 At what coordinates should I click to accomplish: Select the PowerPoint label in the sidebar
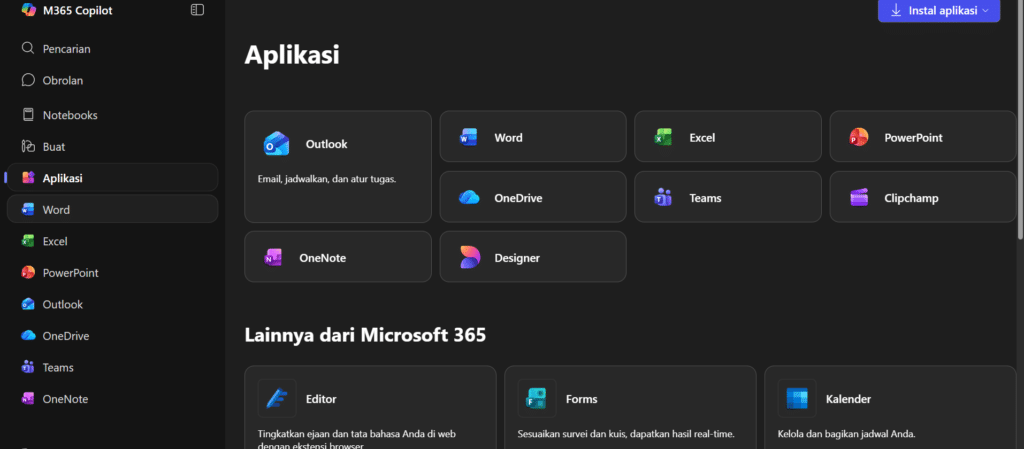tap(71, 273)
